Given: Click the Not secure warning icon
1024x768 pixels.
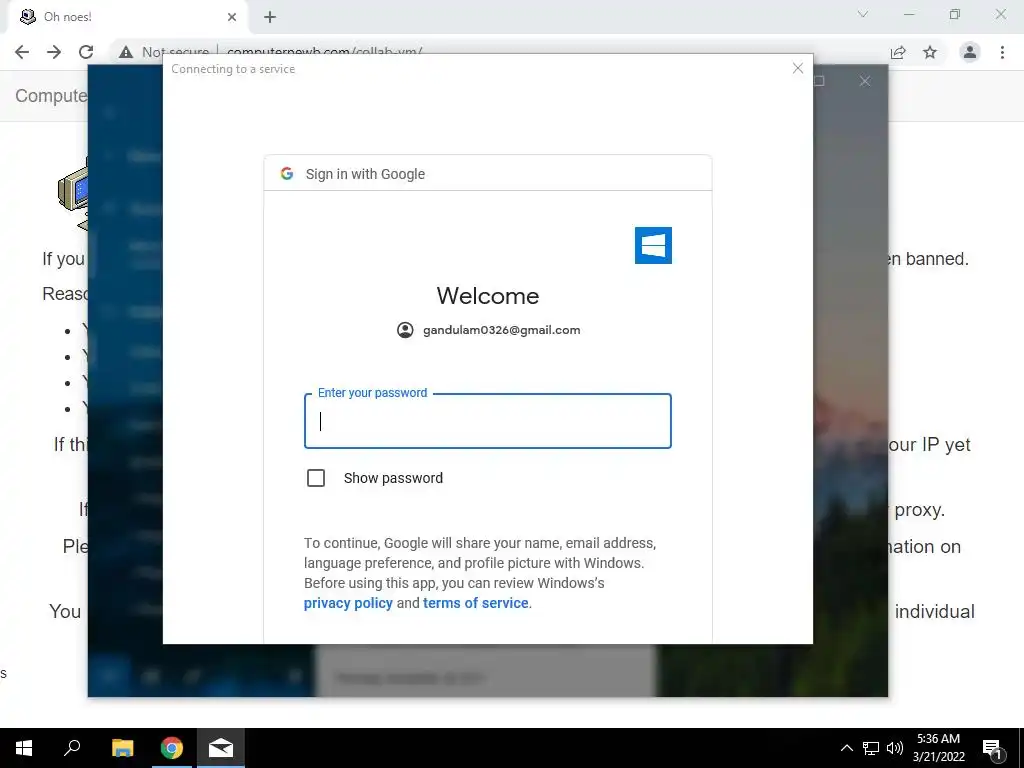Looking at the screenshot, I should click(x=125, y=52).
